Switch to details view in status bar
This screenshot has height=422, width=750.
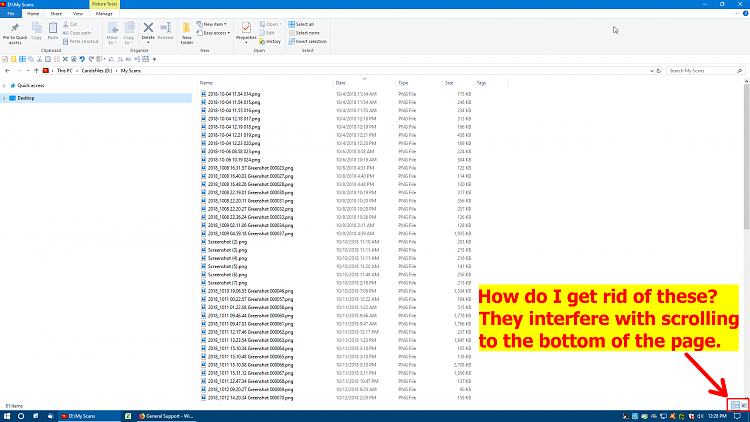(x=736, y=406)
